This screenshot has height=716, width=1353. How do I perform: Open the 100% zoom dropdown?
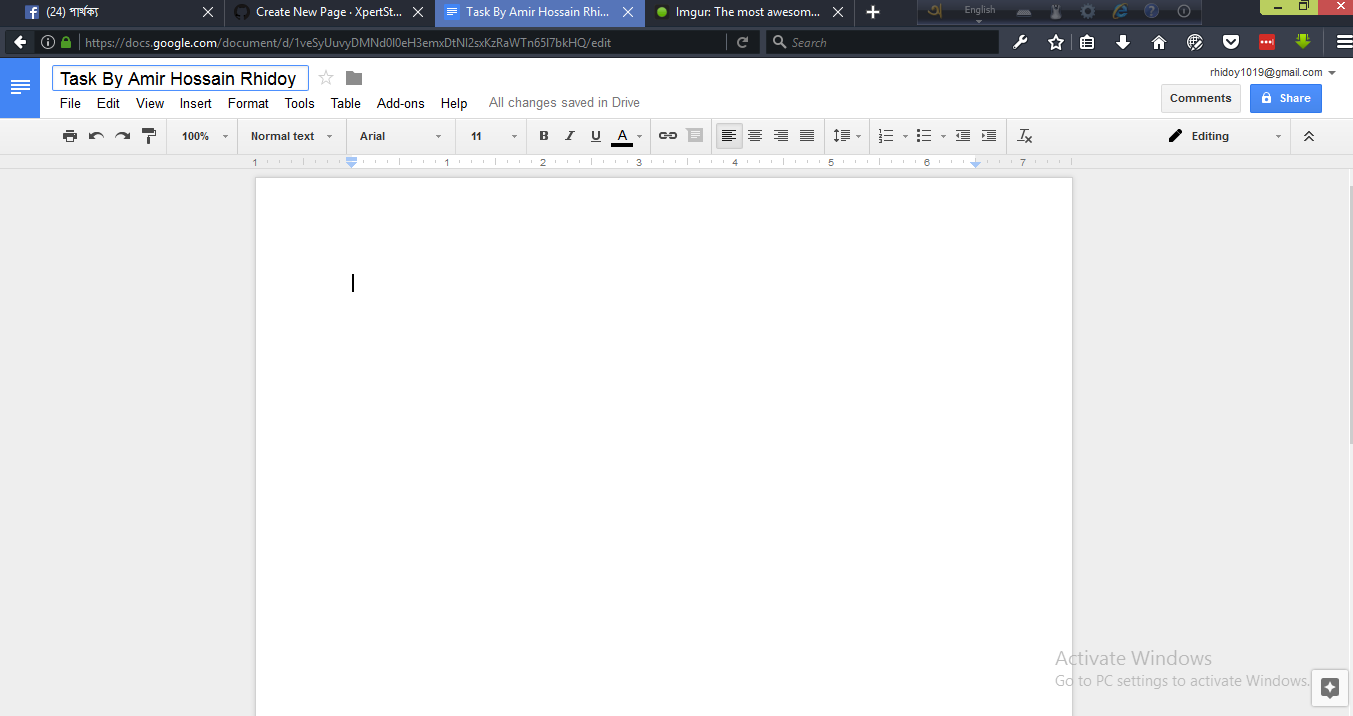205,136
